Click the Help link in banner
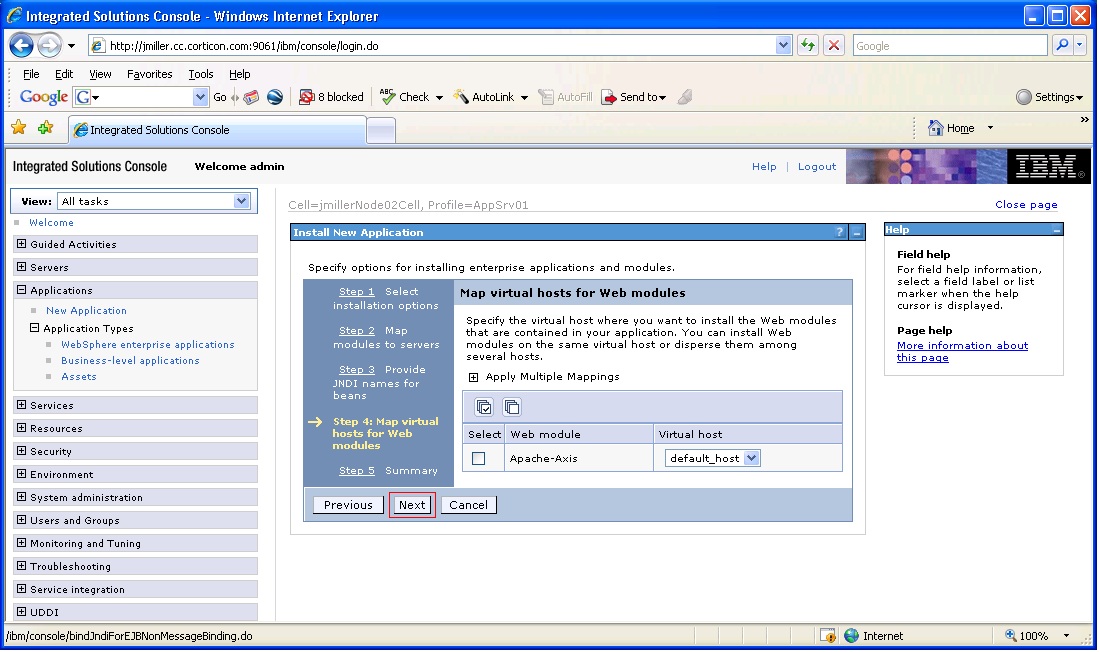1099x652 pixels. click(x=764, y=167)
